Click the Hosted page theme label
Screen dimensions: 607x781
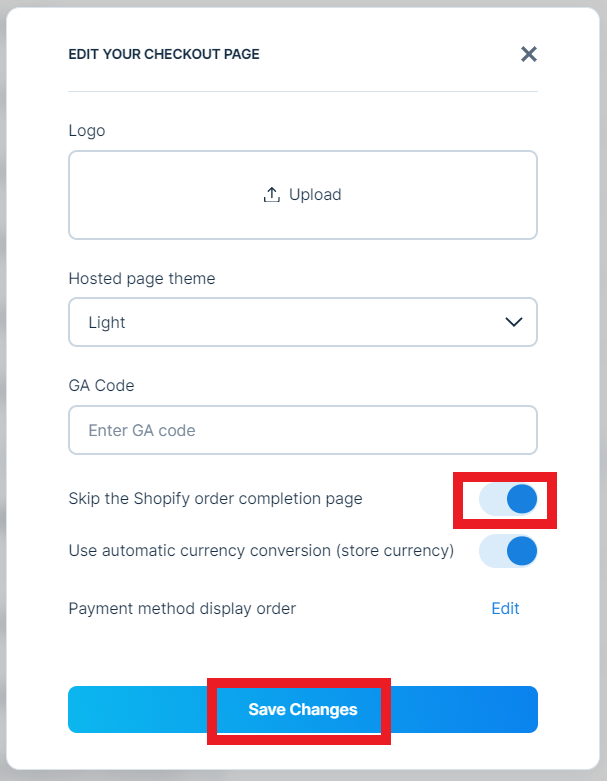(141, 278)
